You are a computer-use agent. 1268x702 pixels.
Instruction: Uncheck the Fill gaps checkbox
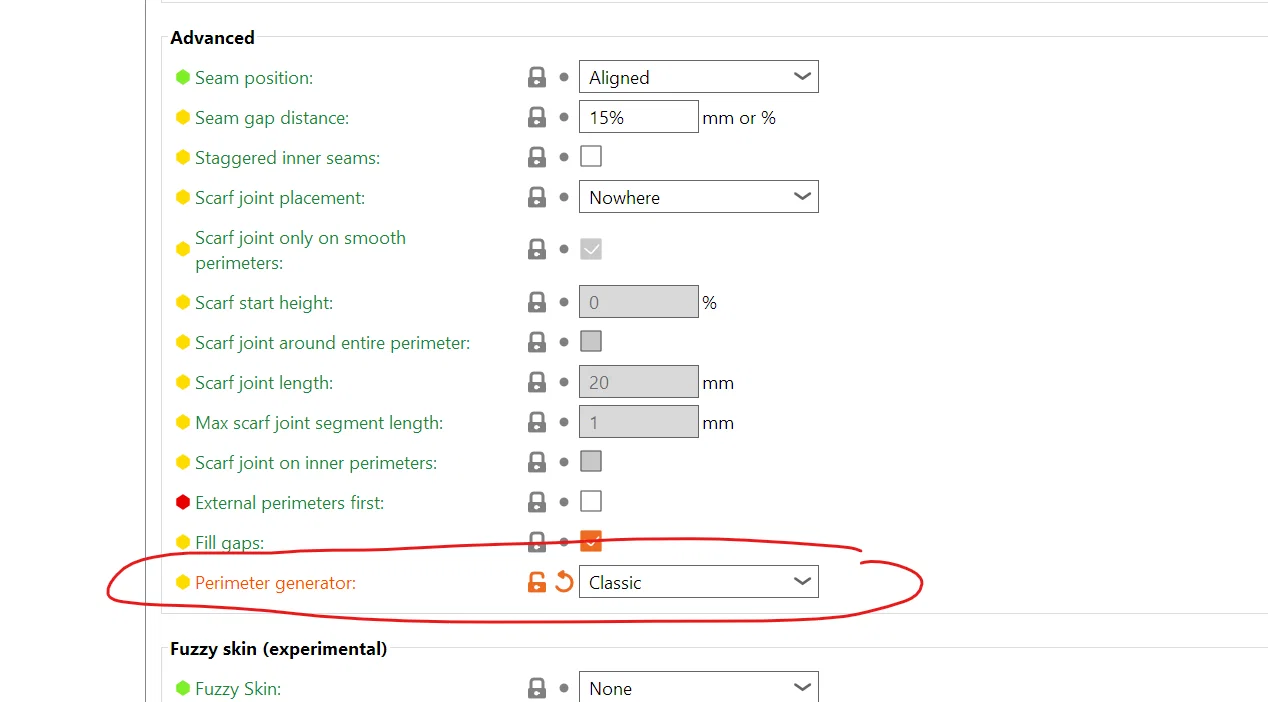(591, 541)
